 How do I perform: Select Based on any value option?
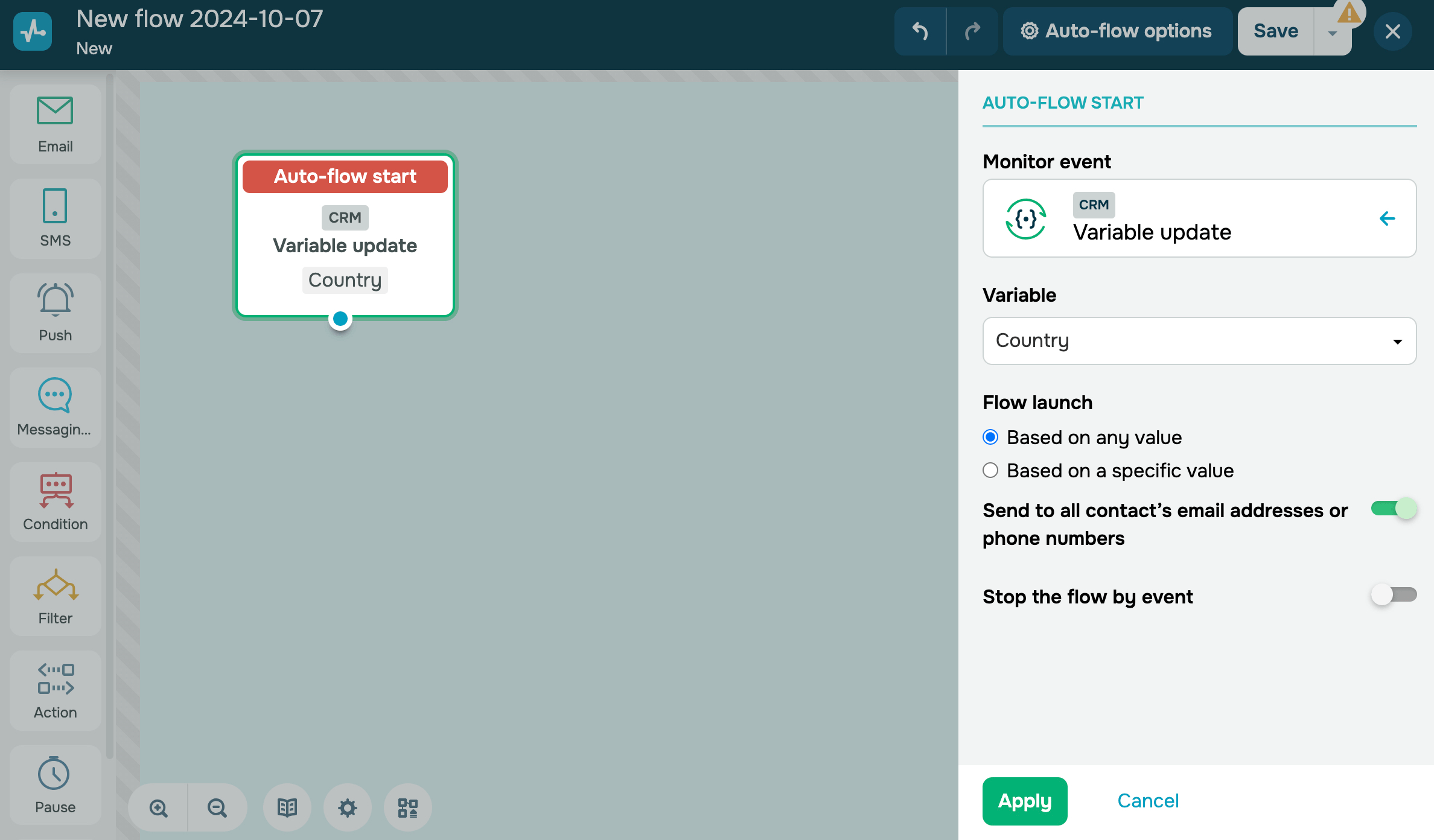[990, 437]
